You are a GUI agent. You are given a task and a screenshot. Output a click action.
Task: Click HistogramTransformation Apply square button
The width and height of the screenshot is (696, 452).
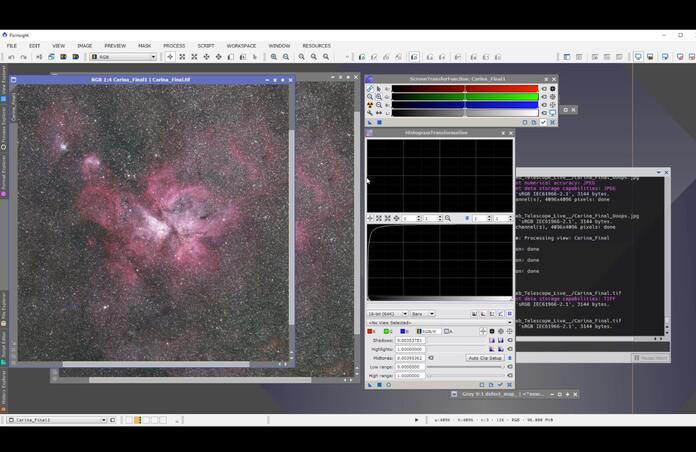(x=379, y=385)
